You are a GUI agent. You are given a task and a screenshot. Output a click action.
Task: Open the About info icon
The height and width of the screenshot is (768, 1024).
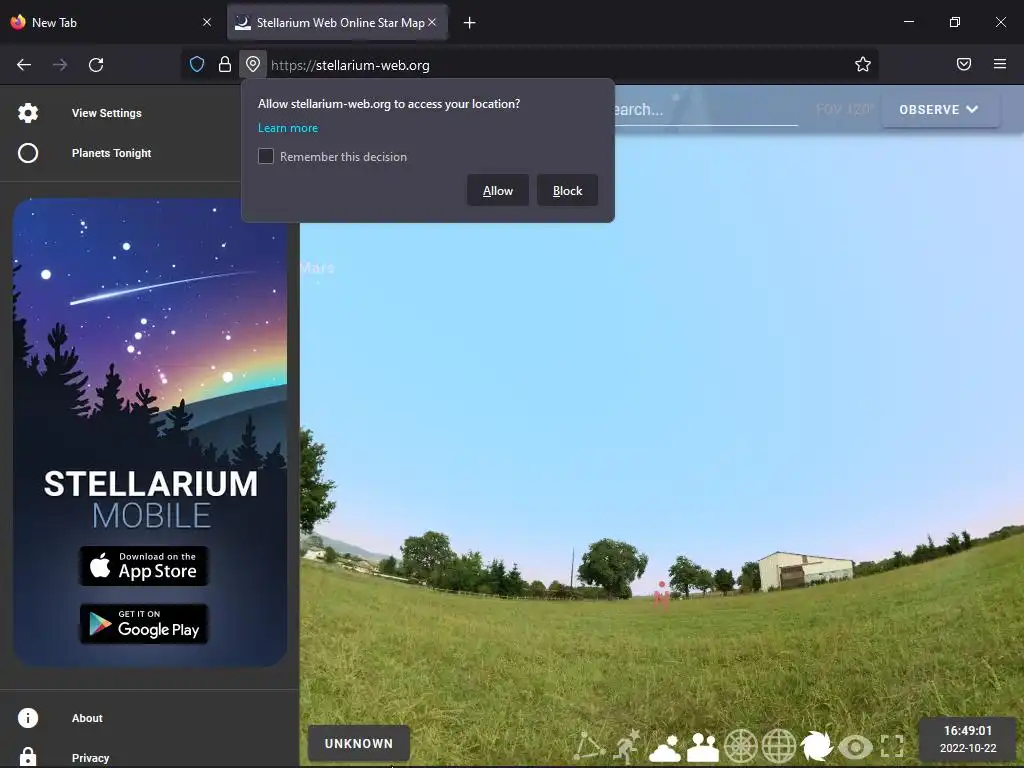pyautogui.click(x=27, y=718)
